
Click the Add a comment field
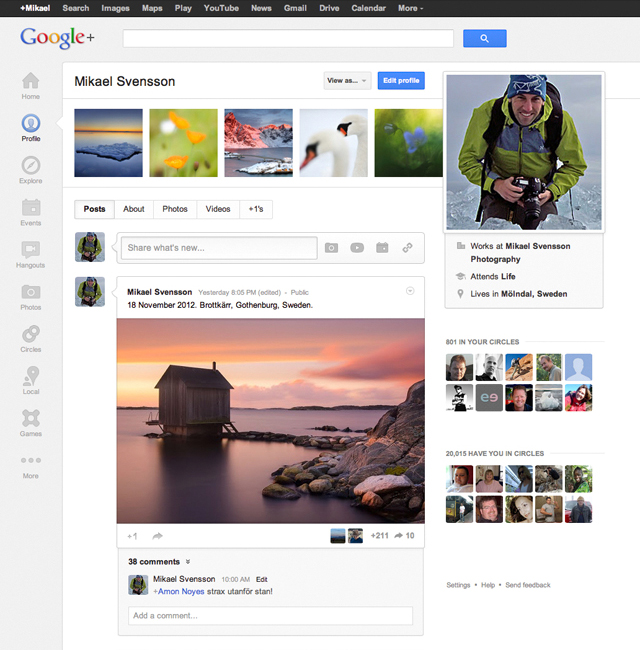[270, 616]
